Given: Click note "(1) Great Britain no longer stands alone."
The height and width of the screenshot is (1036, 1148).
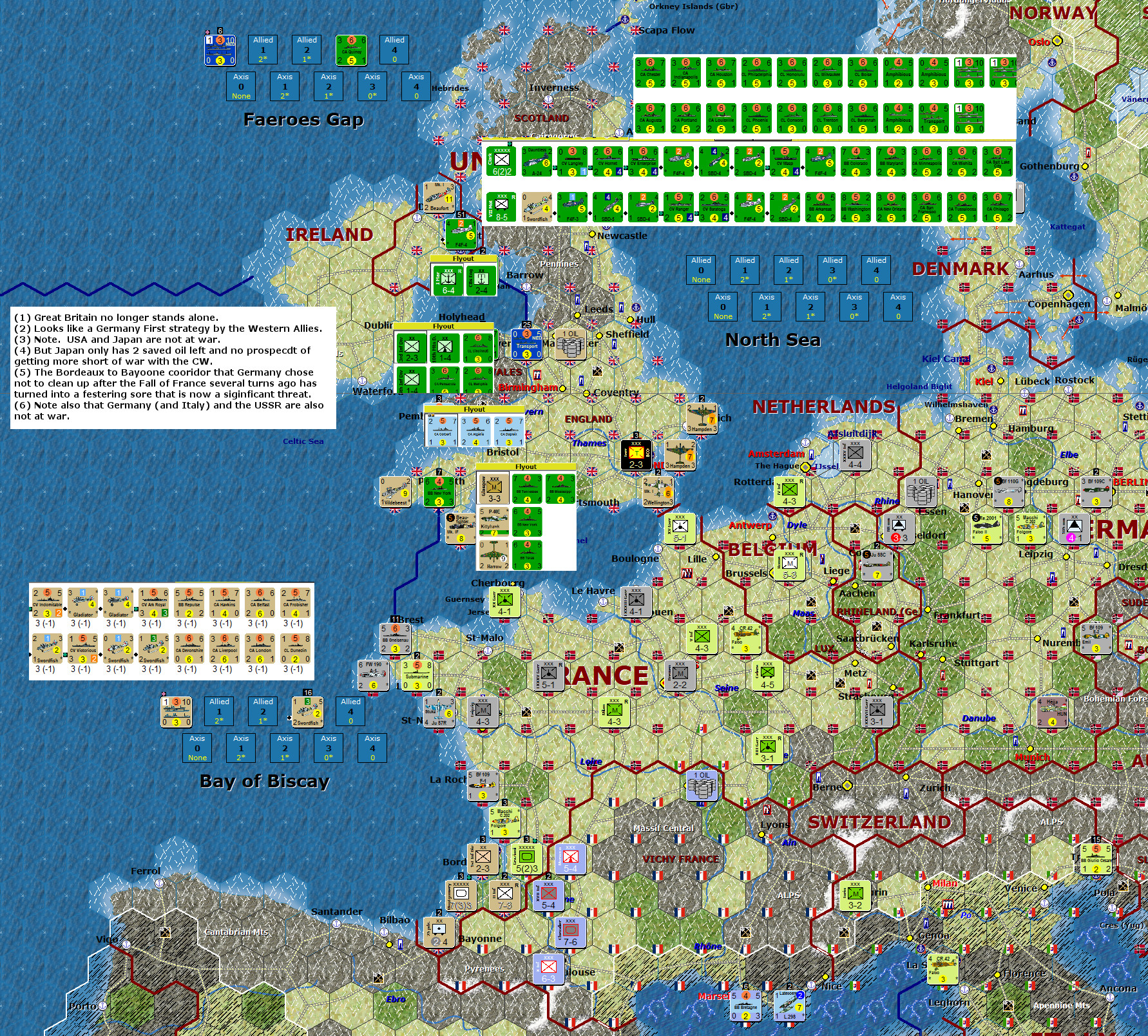Looking at the screenshot, I should [x=117, y=318].
